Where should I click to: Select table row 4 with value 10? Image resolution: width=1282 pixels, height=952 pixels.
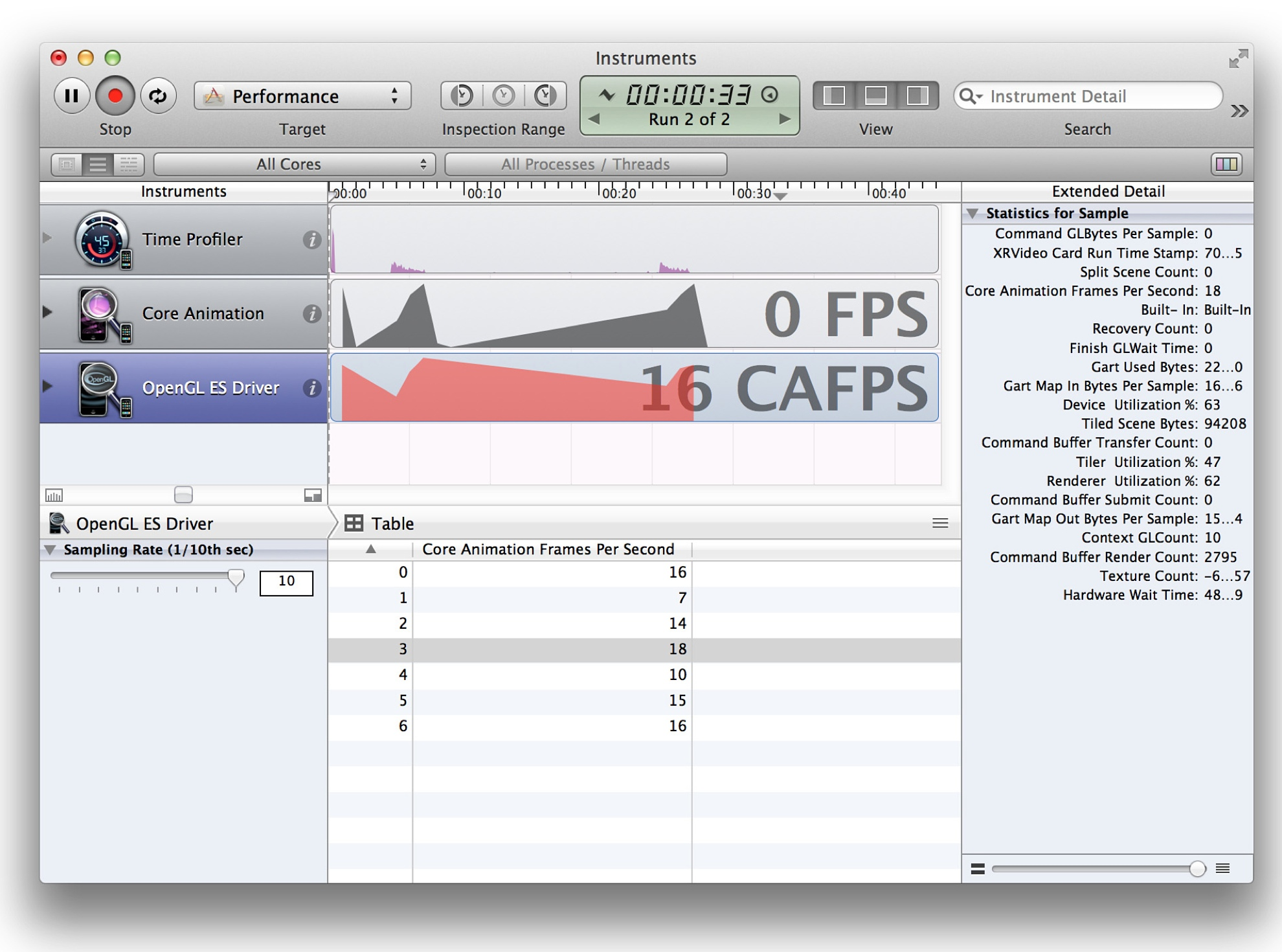click(644, 675)
